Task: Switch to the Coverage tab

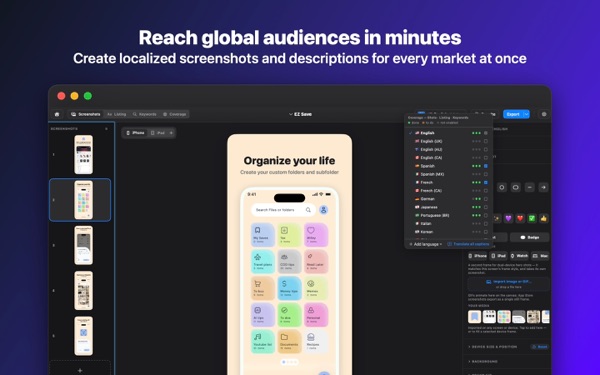Action: click(174, 114)
